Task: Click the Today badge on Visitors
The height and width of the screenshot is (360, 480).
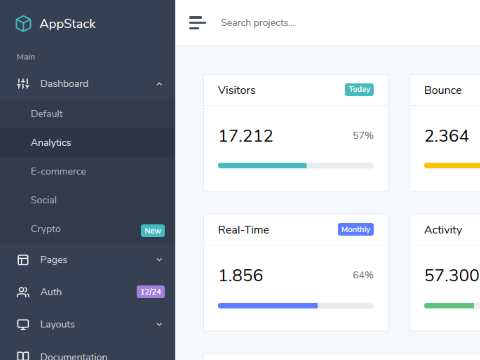Action: tap(359, 89)
